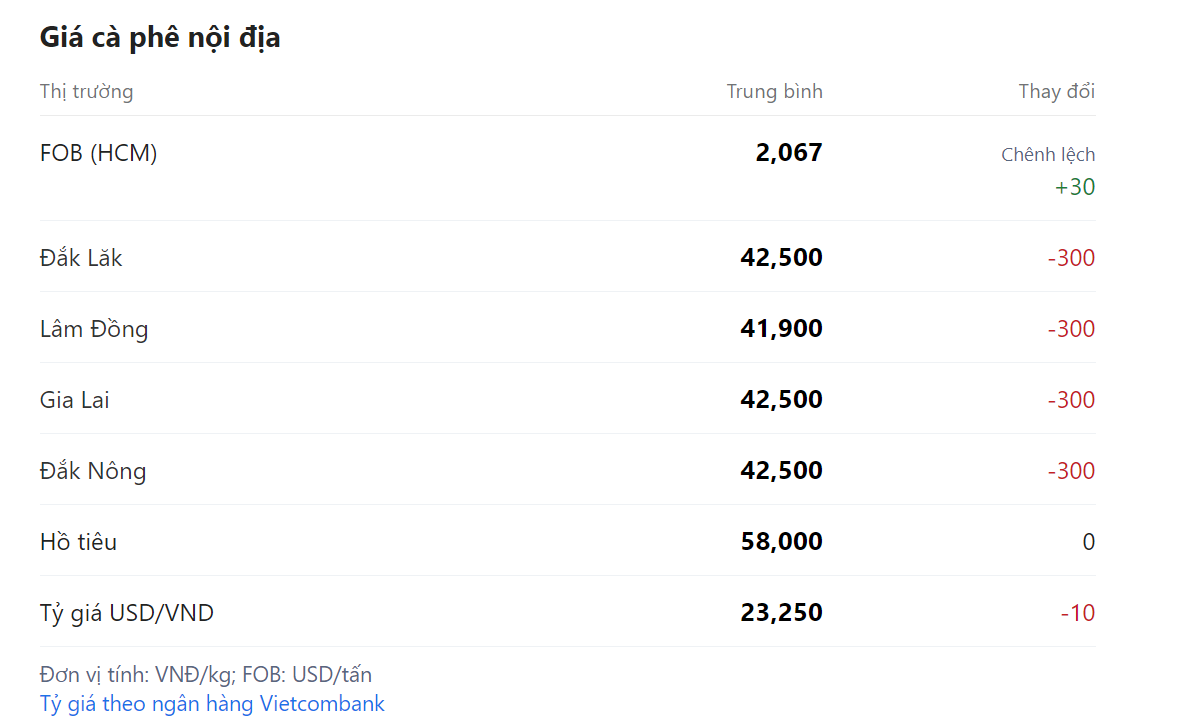This screenshot has width=1200, height=722.
Task: Select the pepper price 58,000
Action: [x=781, y=542]
